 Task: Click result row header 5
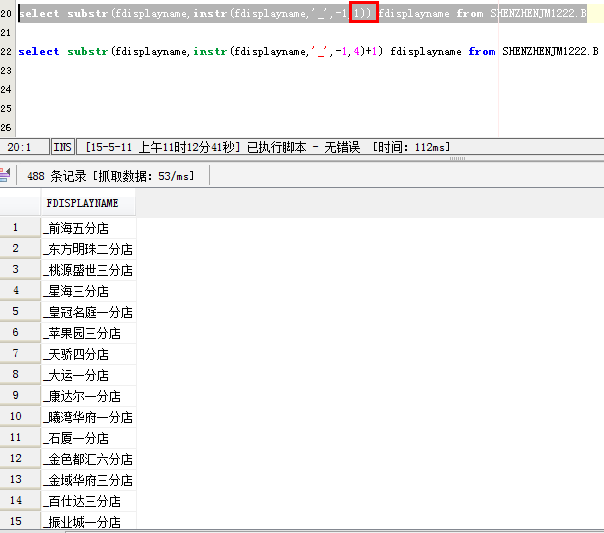click(x=20, y=312)
